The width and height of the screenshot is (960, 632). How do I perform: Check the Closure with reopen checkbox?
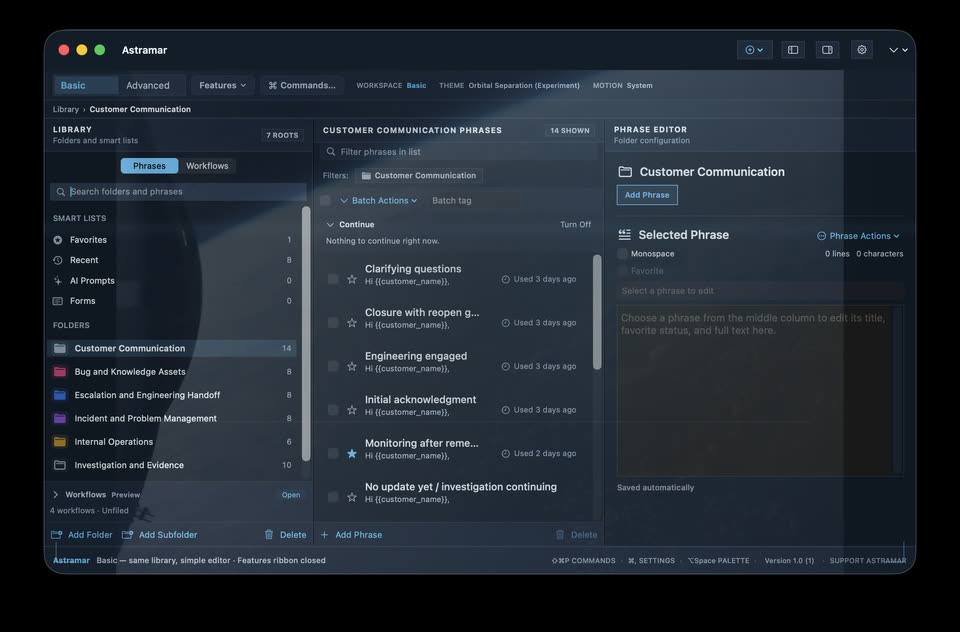click(x=333, y=323)
